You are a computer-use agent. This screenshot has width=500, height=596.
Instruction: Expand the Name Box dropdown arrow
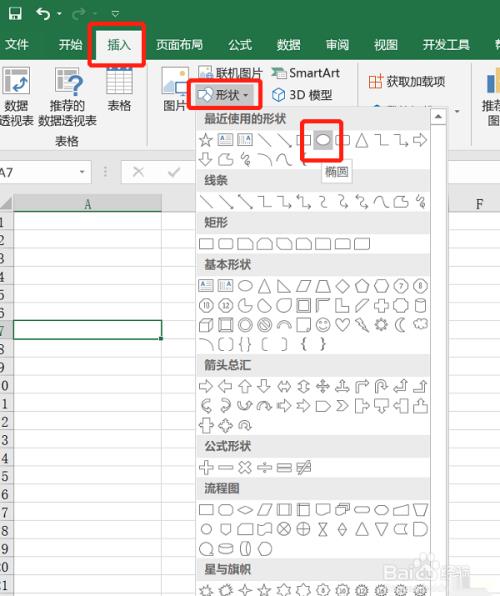pos(82,172)
